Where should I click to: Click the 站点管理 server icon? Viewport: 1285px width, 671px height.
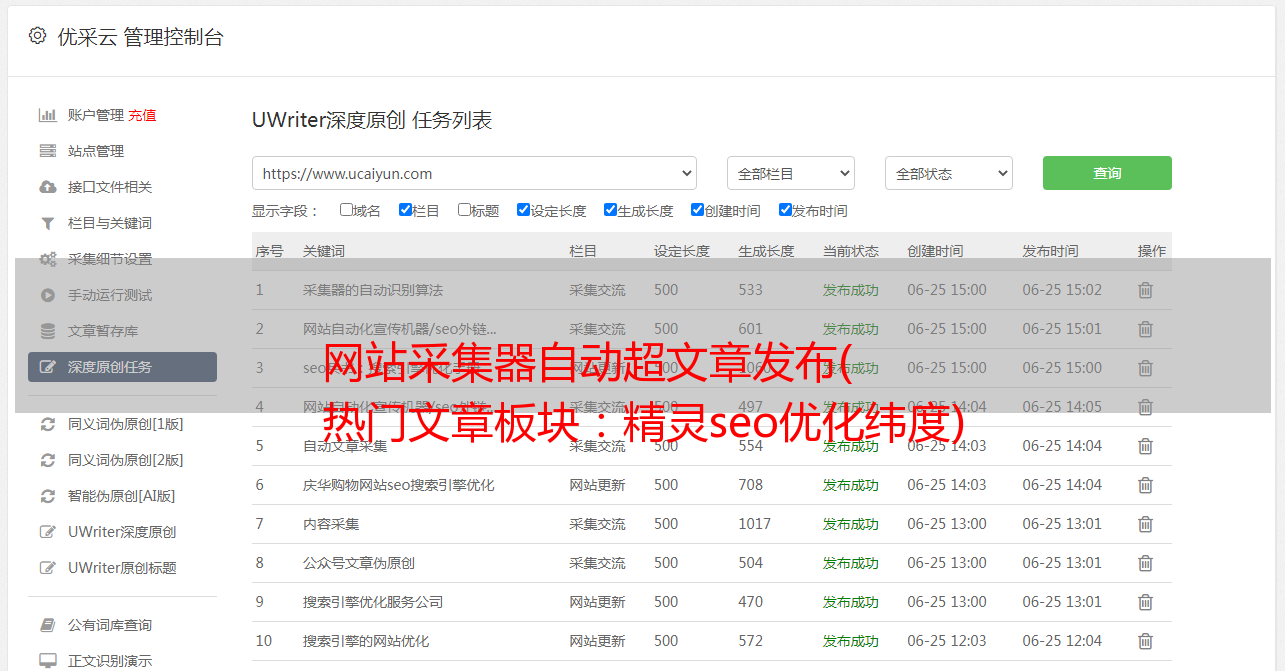47,151
